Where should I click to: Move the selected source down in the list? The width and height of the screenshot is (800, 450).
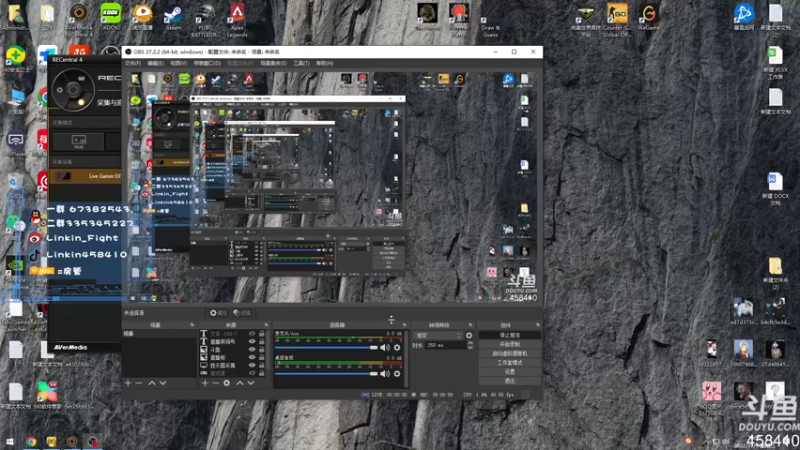tap(251, 383)
